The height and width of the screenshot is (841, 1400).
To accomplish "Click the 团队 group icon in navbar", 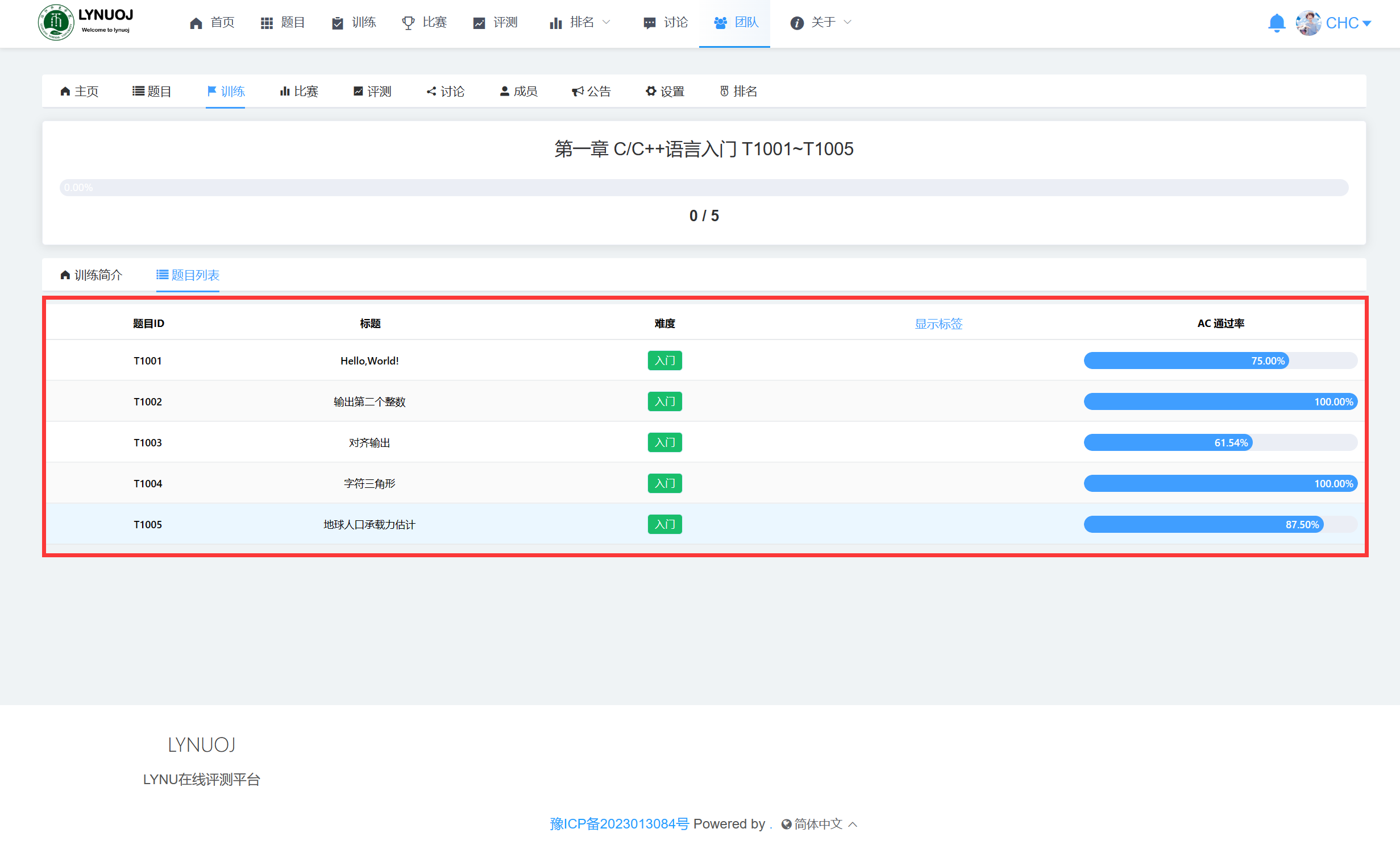I will click(720, 23).
